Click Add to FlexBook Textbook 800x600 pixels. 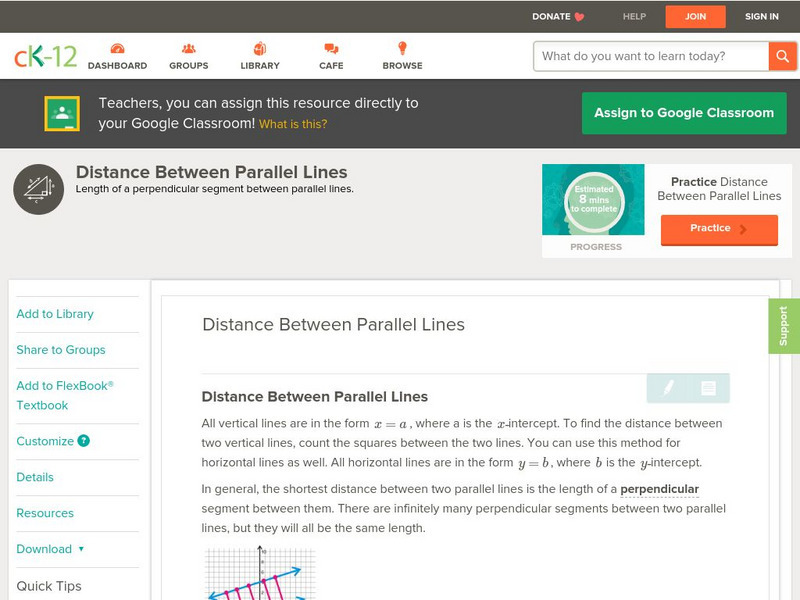coord(65,395)
